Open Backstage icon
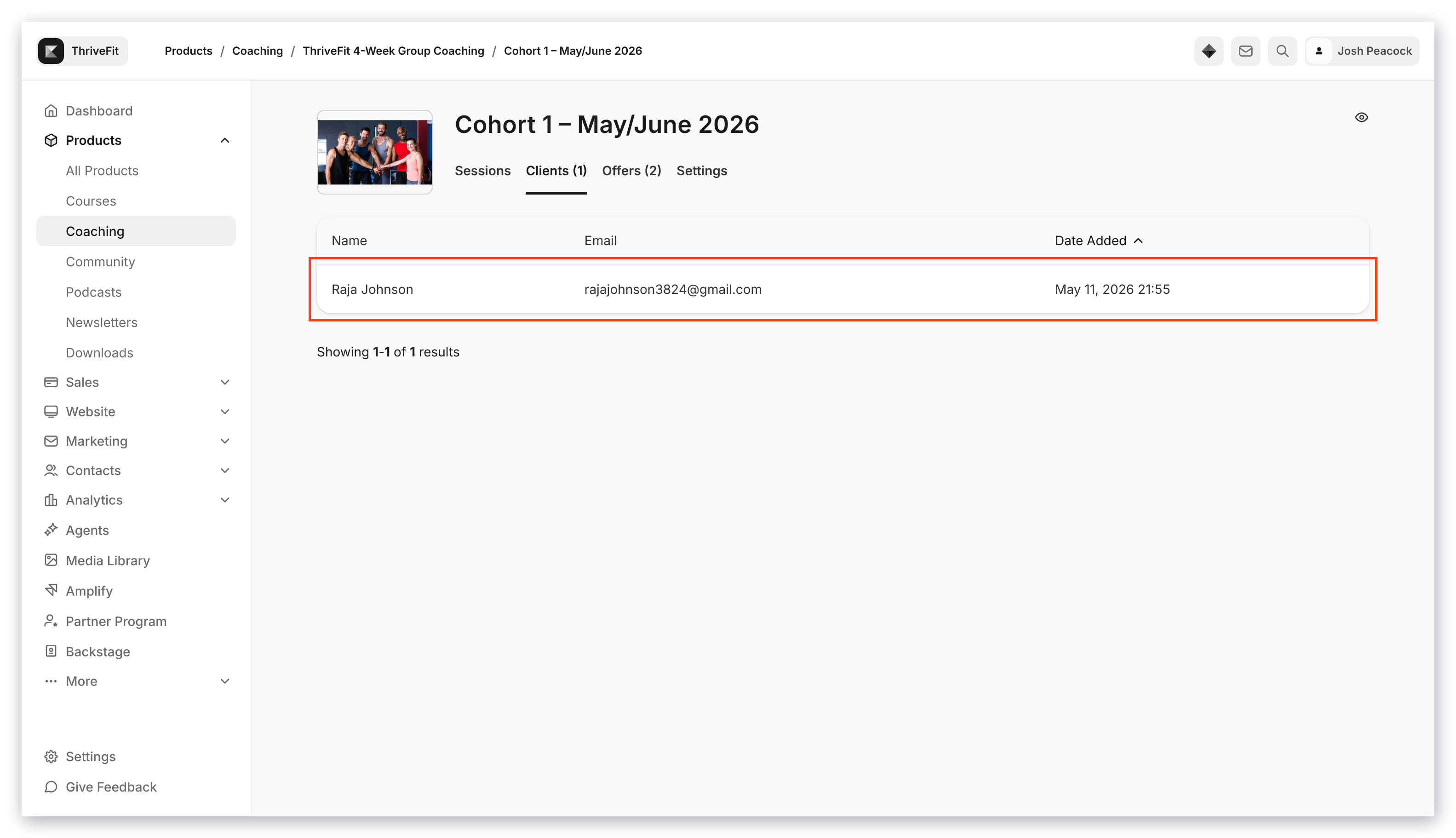The height and width of the screenshot is (838, 1456). tap(51, 651)
